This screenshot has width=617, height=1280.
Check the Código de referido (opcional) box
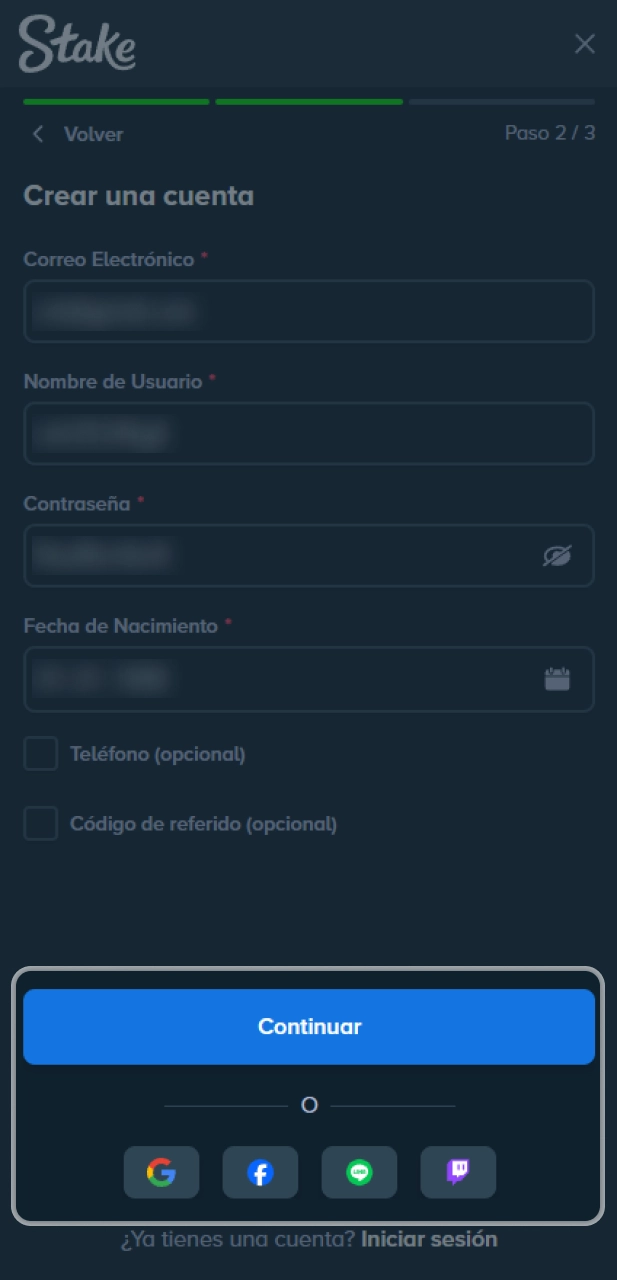[40, 824]
